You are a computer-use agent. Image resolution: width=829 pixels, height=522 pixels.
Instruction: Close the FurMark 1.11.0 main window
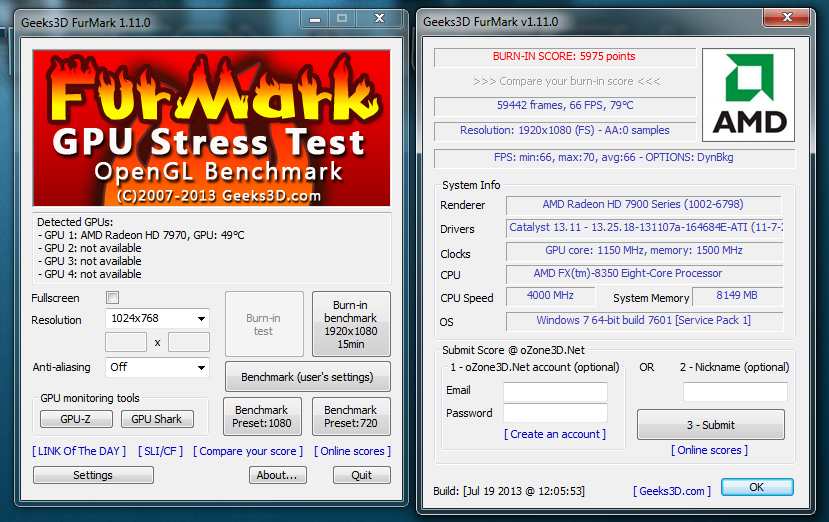coord(379,19)
